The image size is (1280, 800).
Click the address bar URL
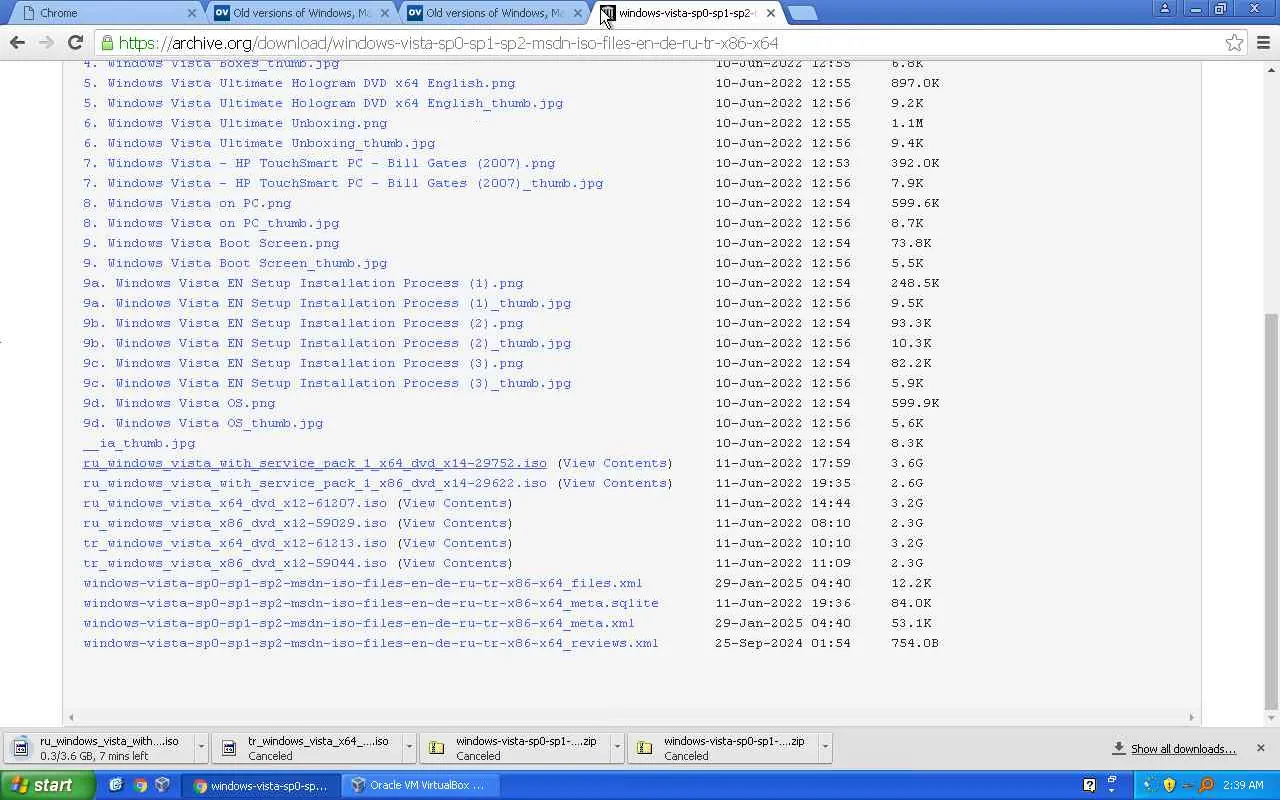(448, 43)
